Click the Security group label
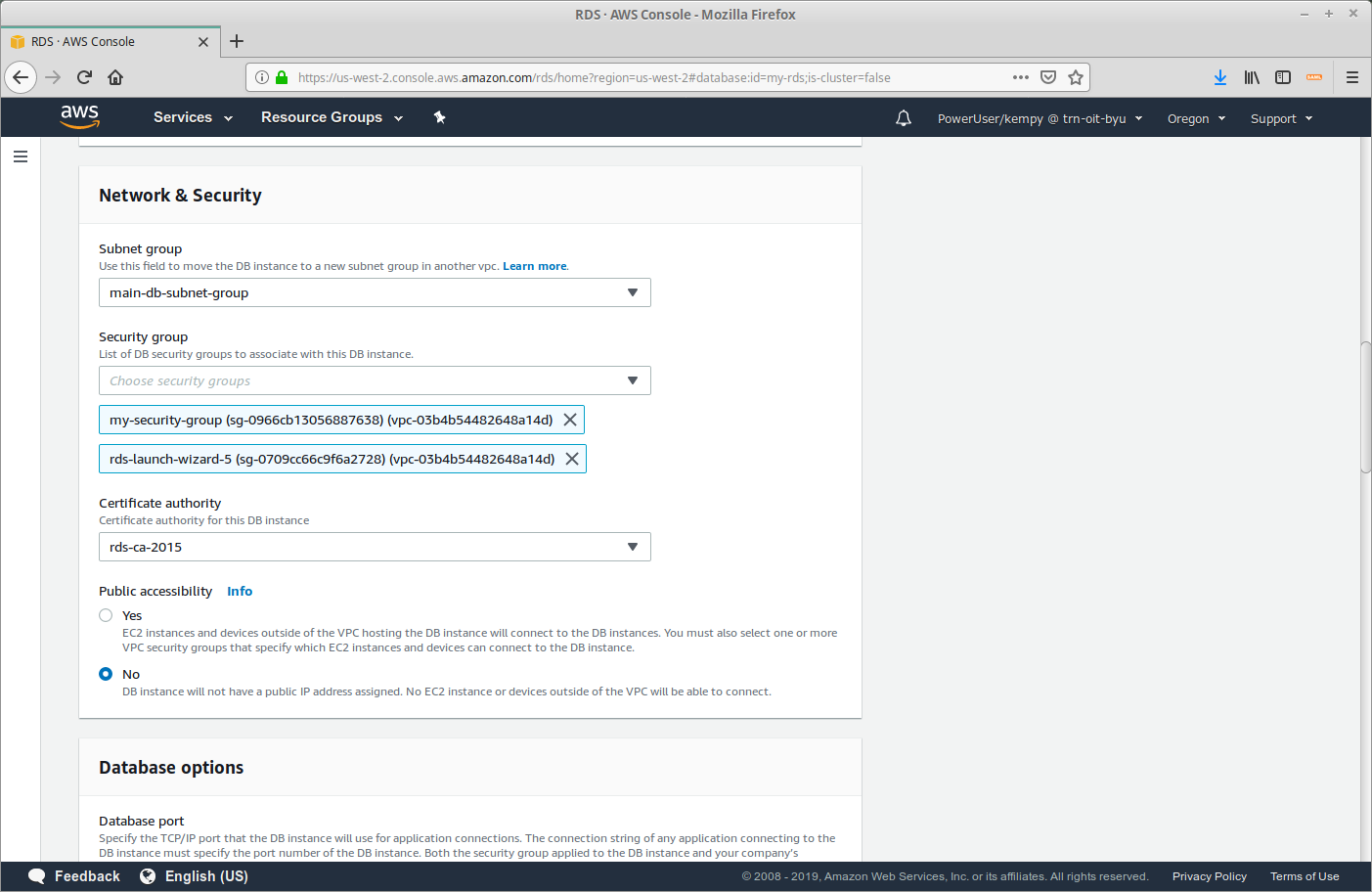Image resolution: width=1372 pixels, height=892 pixels. tap(143, 336)
